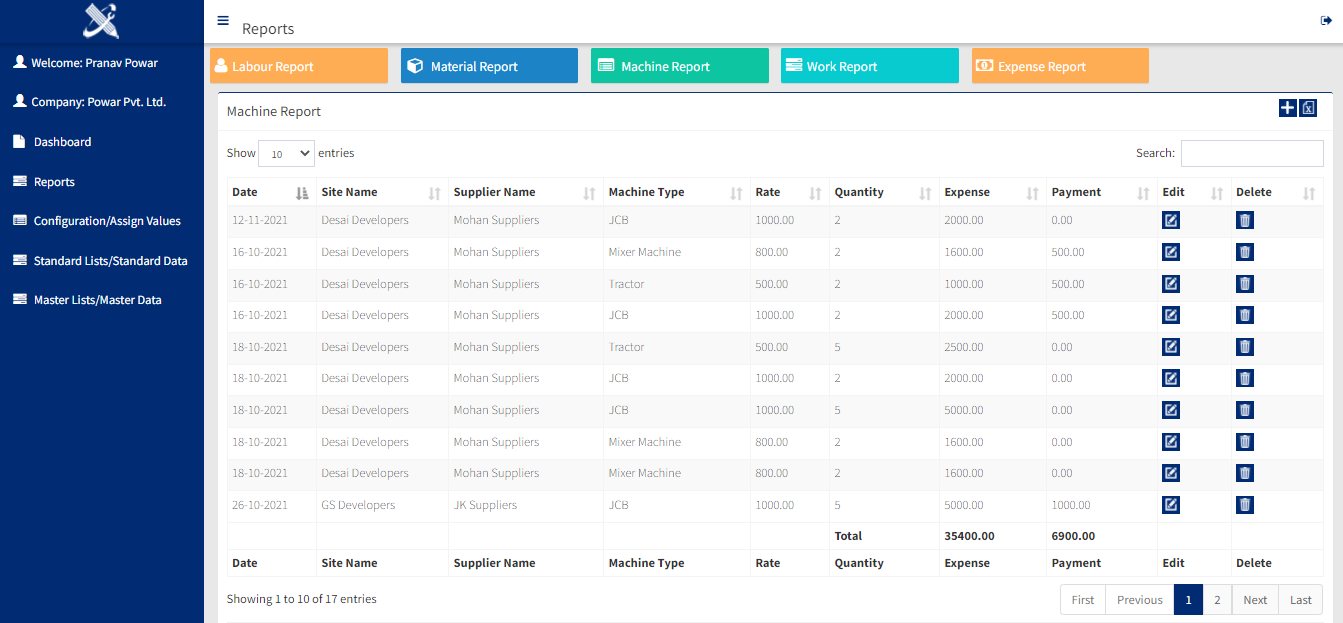The image size is (1343, 623).
Task: Delete the 18-10-2021 JCB entry with expense 2000.00
Action: click(x=1245, y=378)
